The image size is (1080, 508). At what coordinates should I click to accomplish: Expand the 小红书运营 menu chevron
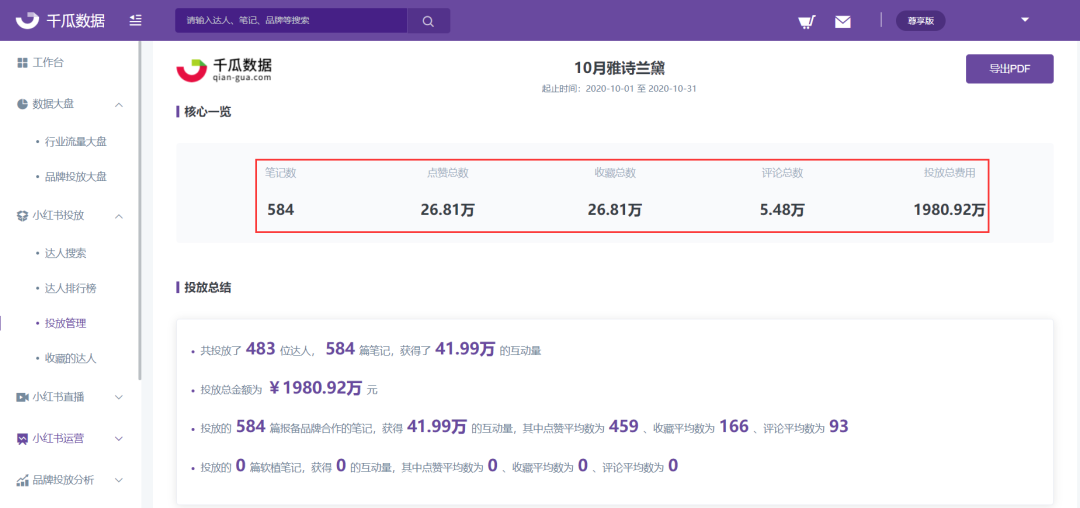click(x=118, y=438)
